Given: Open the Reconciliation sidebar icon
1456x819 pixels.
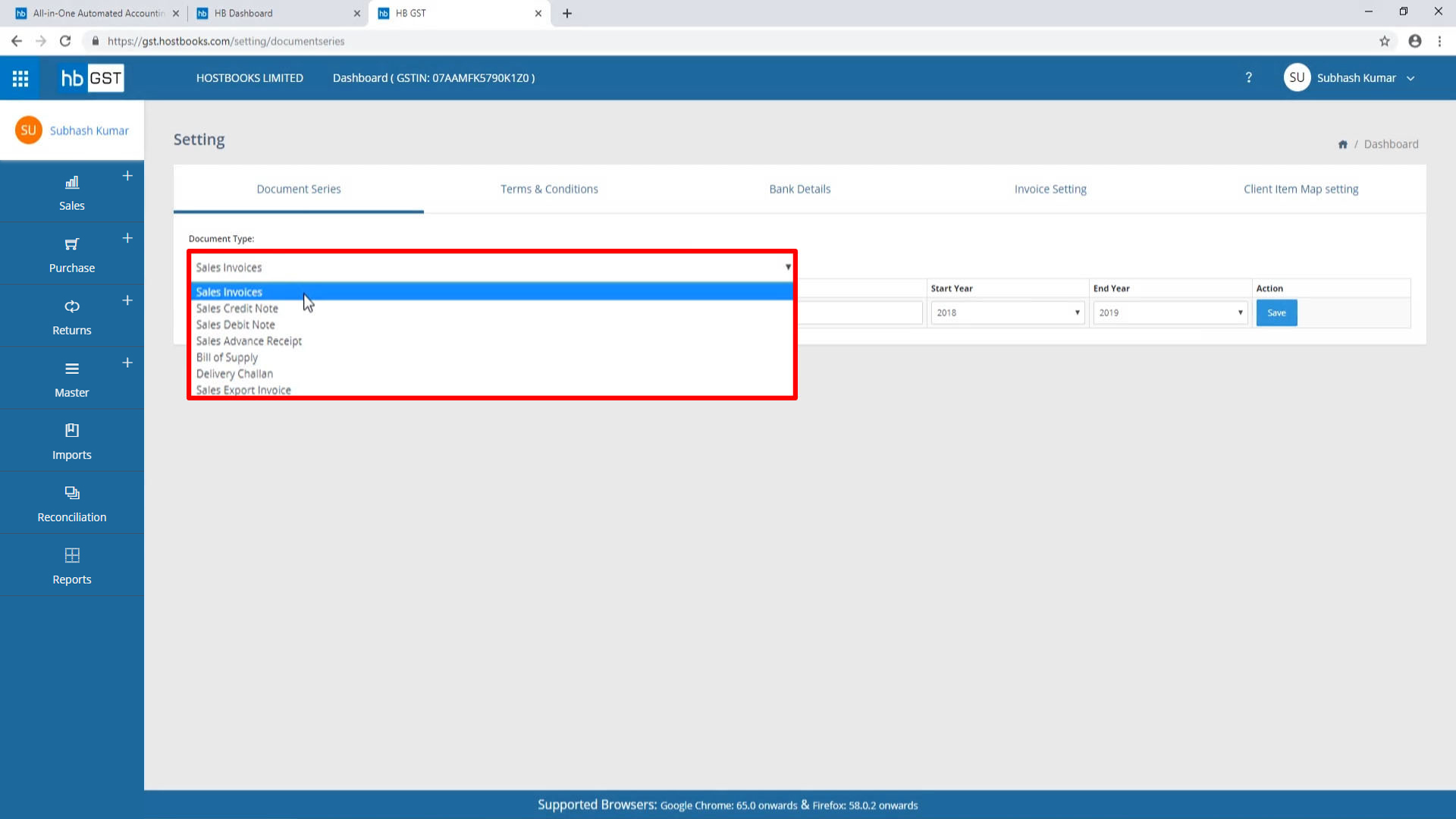Looking at the screenshot, I should (72, 494).
